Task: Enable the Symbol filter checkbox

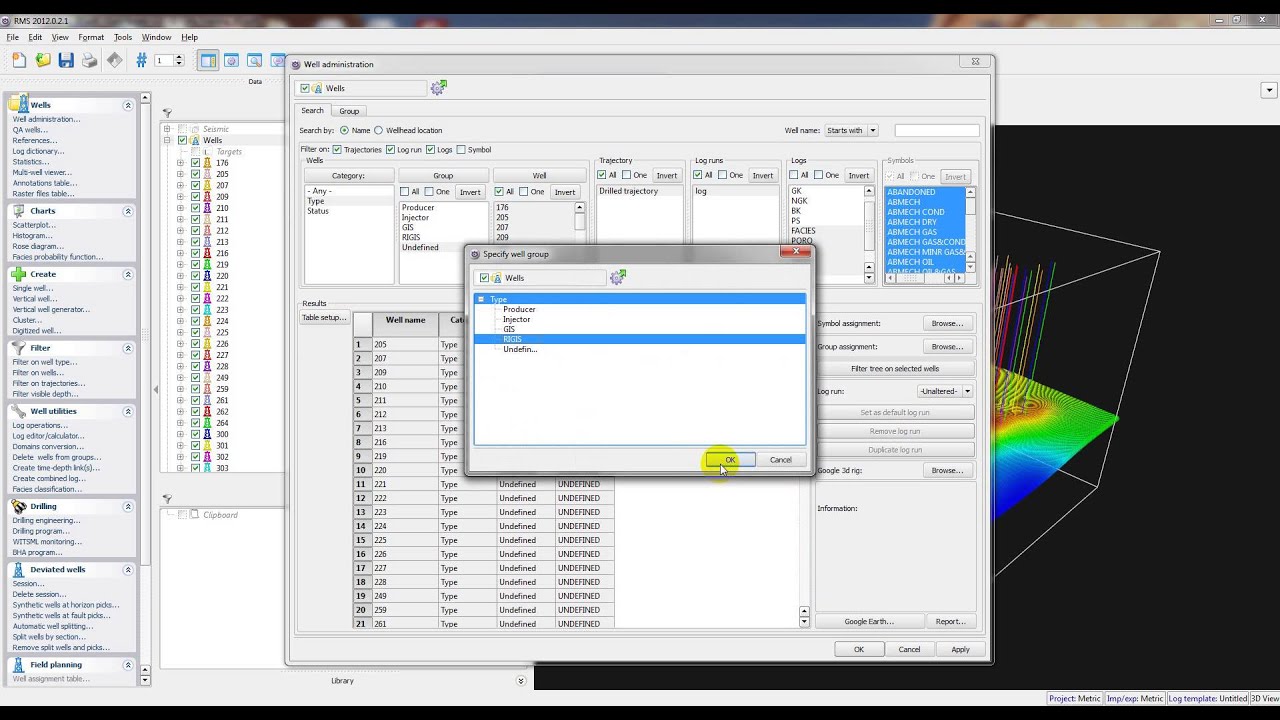Action: tap(461, 150)
